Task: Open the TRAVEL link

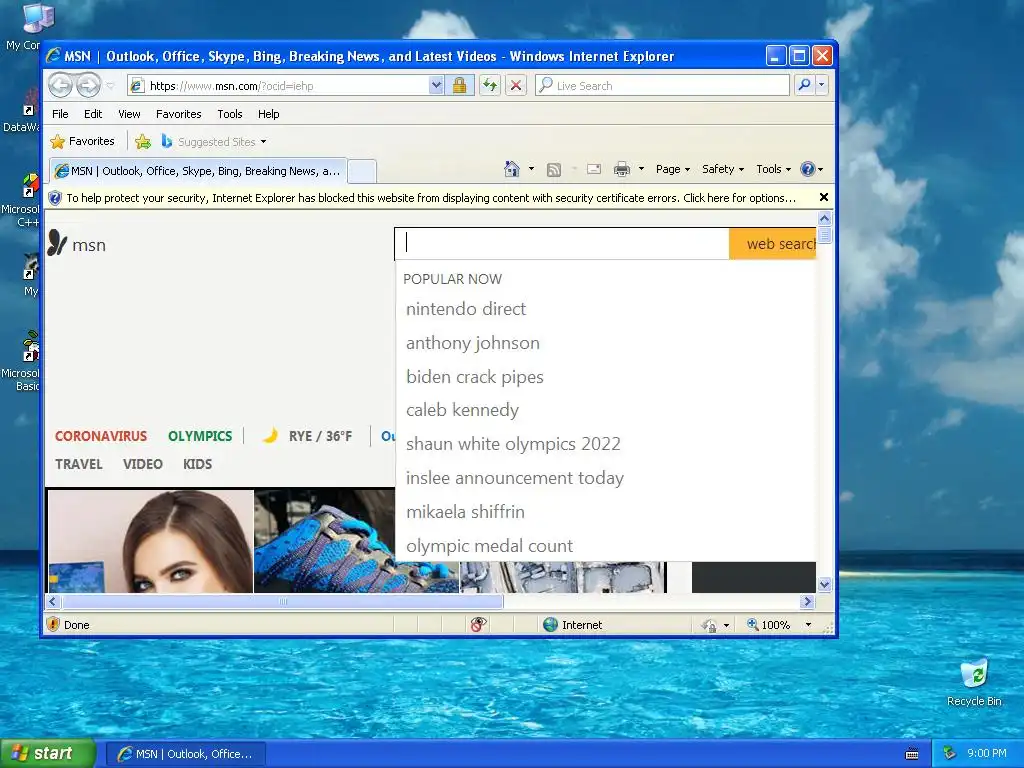Action: coord(78,464)
